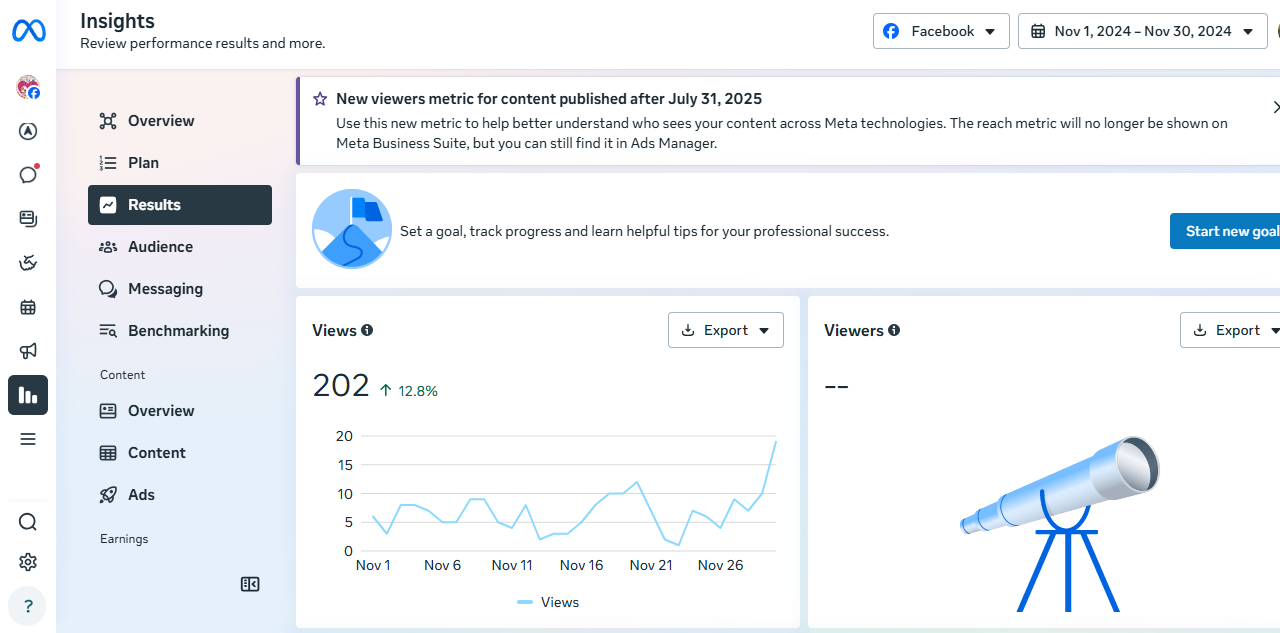1280x633 pixels.
Task: Click the Start new goal button
Action: tap(1228, 231)
